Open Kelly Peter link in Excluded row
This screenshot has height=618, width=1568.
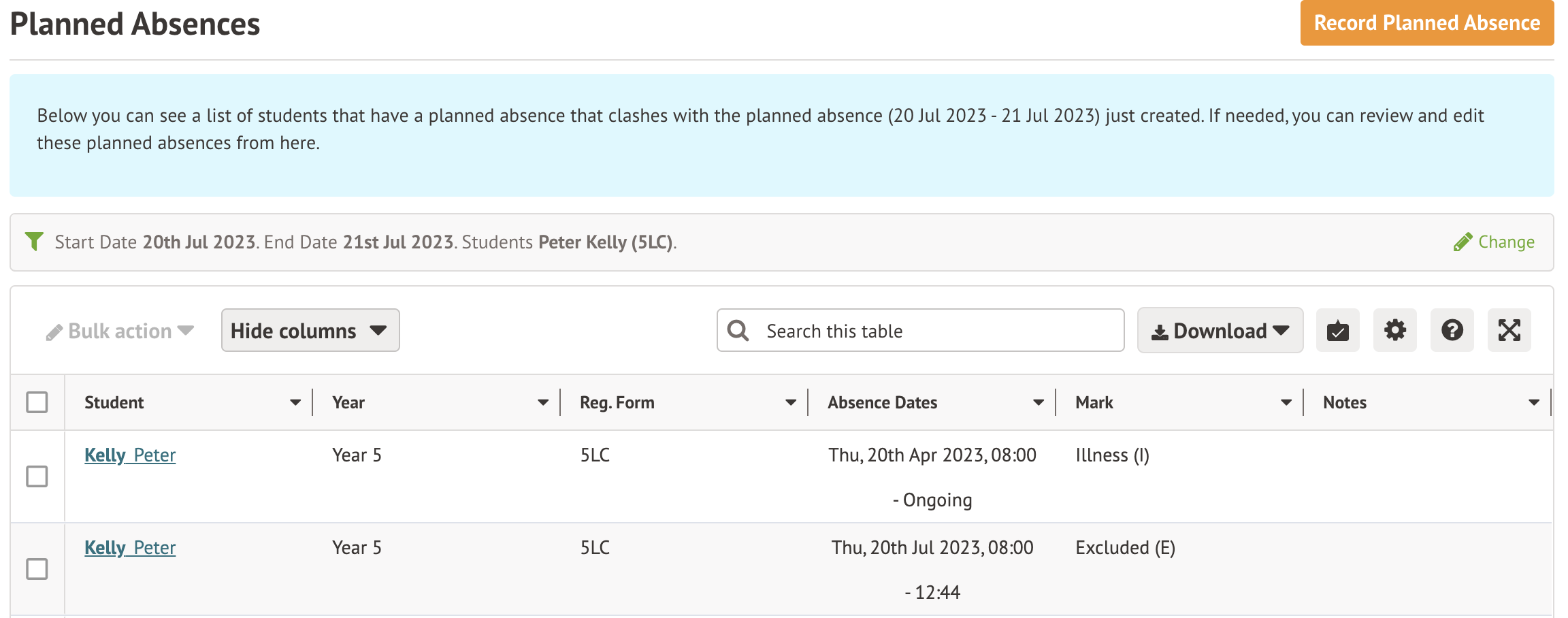pos(130,548)
